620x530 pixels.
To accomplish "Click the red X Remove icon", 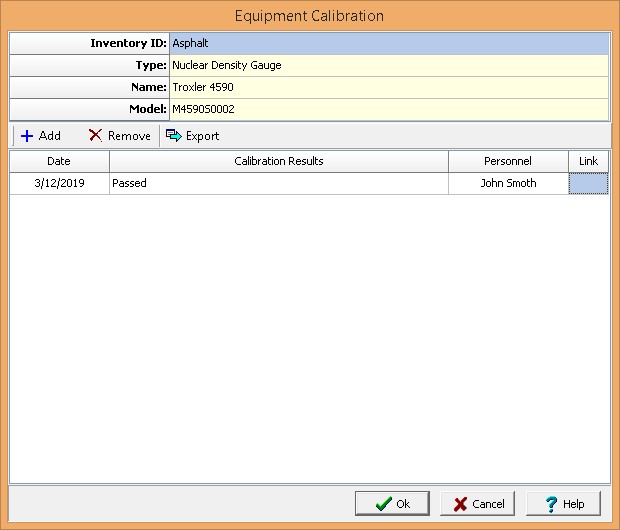I will coord(95,136).
